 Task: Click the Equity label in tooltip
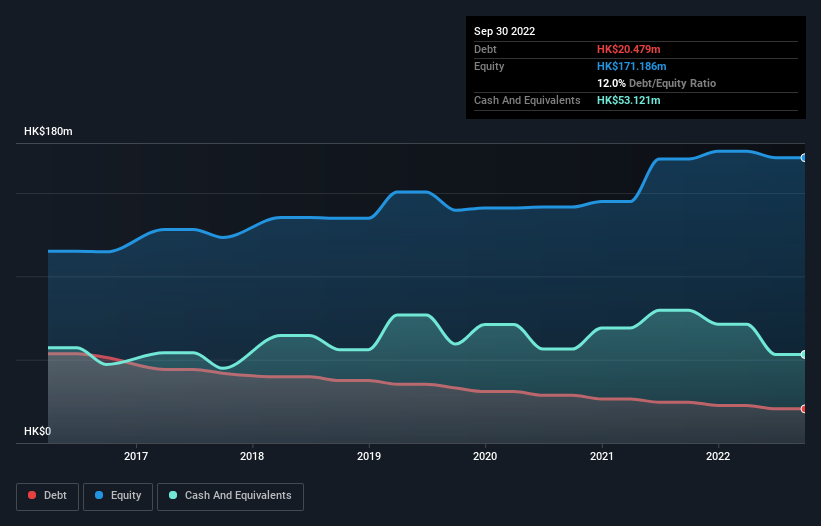tap(489, 66)
